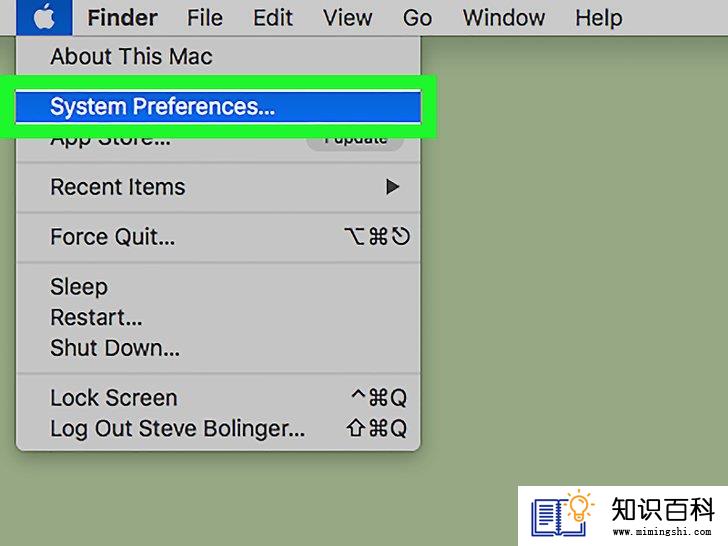Click the App Store update badge
Viewport: 728px width, 546px height.
pyautogui.click(x=355, y=142)
